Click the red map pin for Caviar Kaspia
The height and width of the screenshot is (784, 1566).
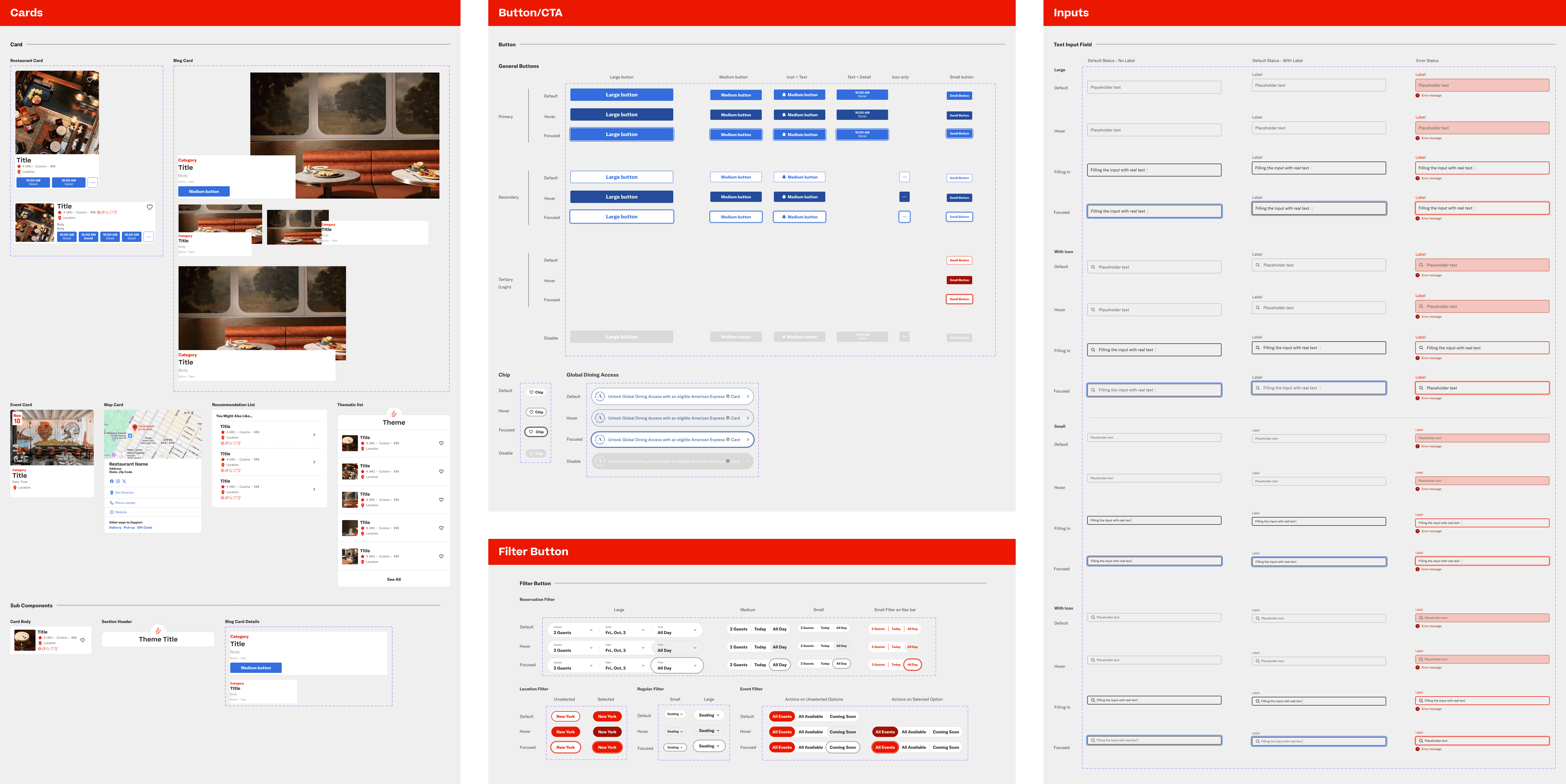(135, 428)
